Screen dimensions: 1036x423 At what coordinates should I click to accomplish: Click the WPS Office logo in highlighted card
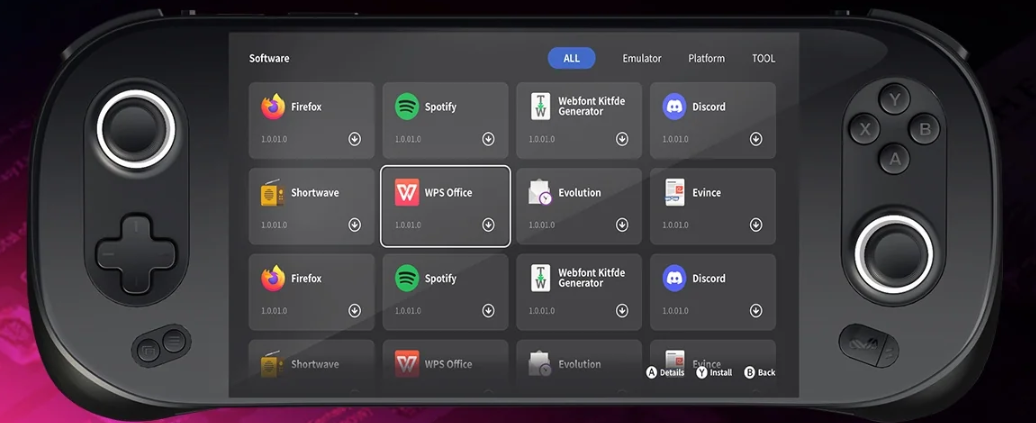click(x=407, y=192)
